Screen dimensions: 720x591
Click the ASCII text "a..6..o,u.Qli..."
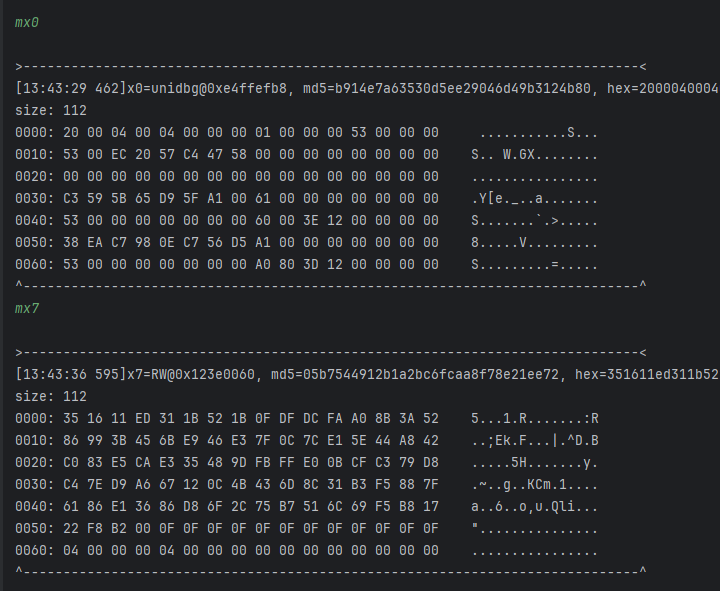point(535,506)
